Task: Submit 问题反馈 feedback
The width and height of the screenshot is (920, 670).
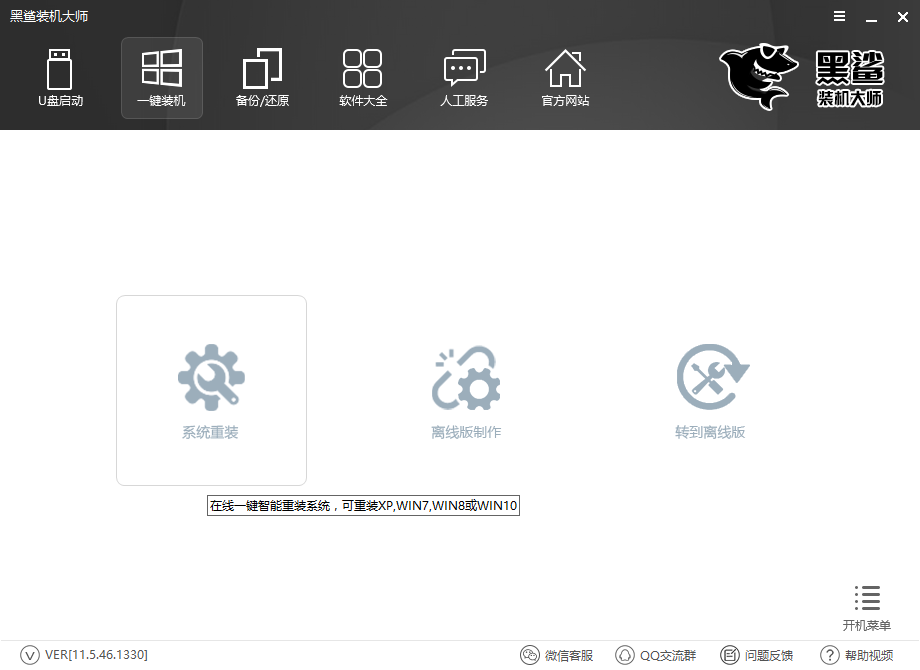Action: pos(755,655)
